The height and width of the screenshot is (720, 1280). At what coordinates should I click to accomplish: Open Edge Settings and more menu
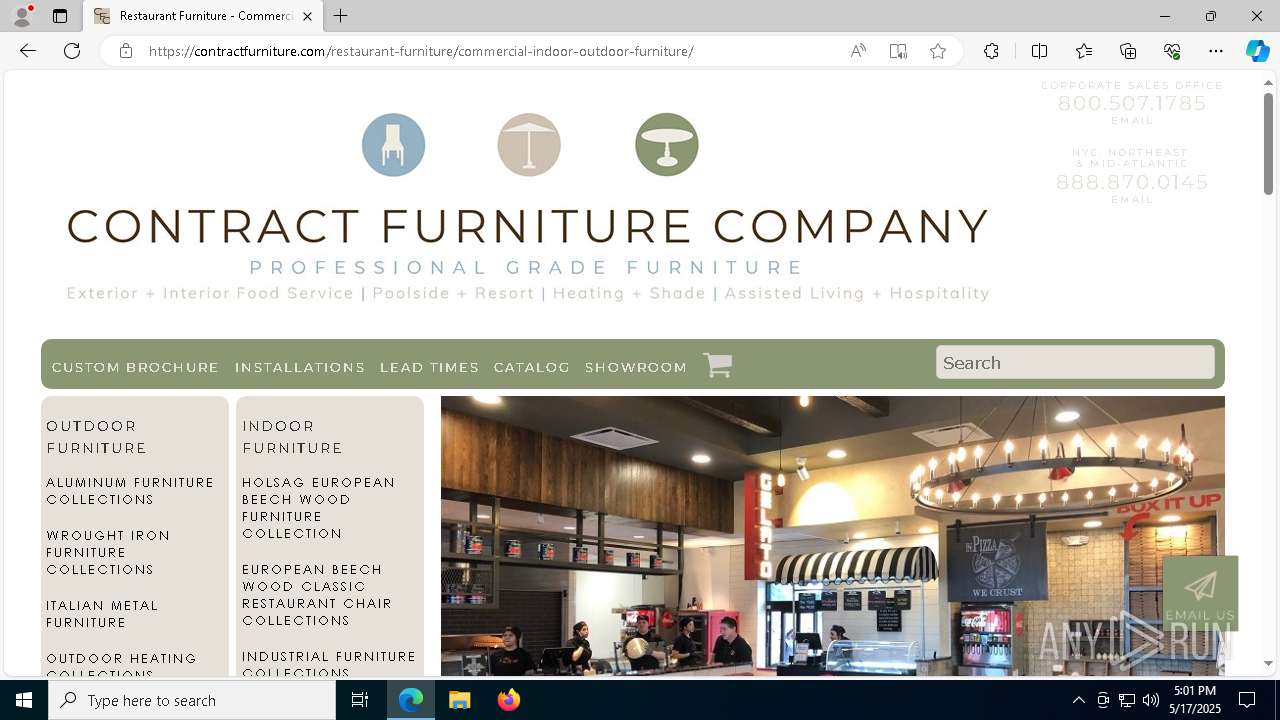(x=1216, y=51)
